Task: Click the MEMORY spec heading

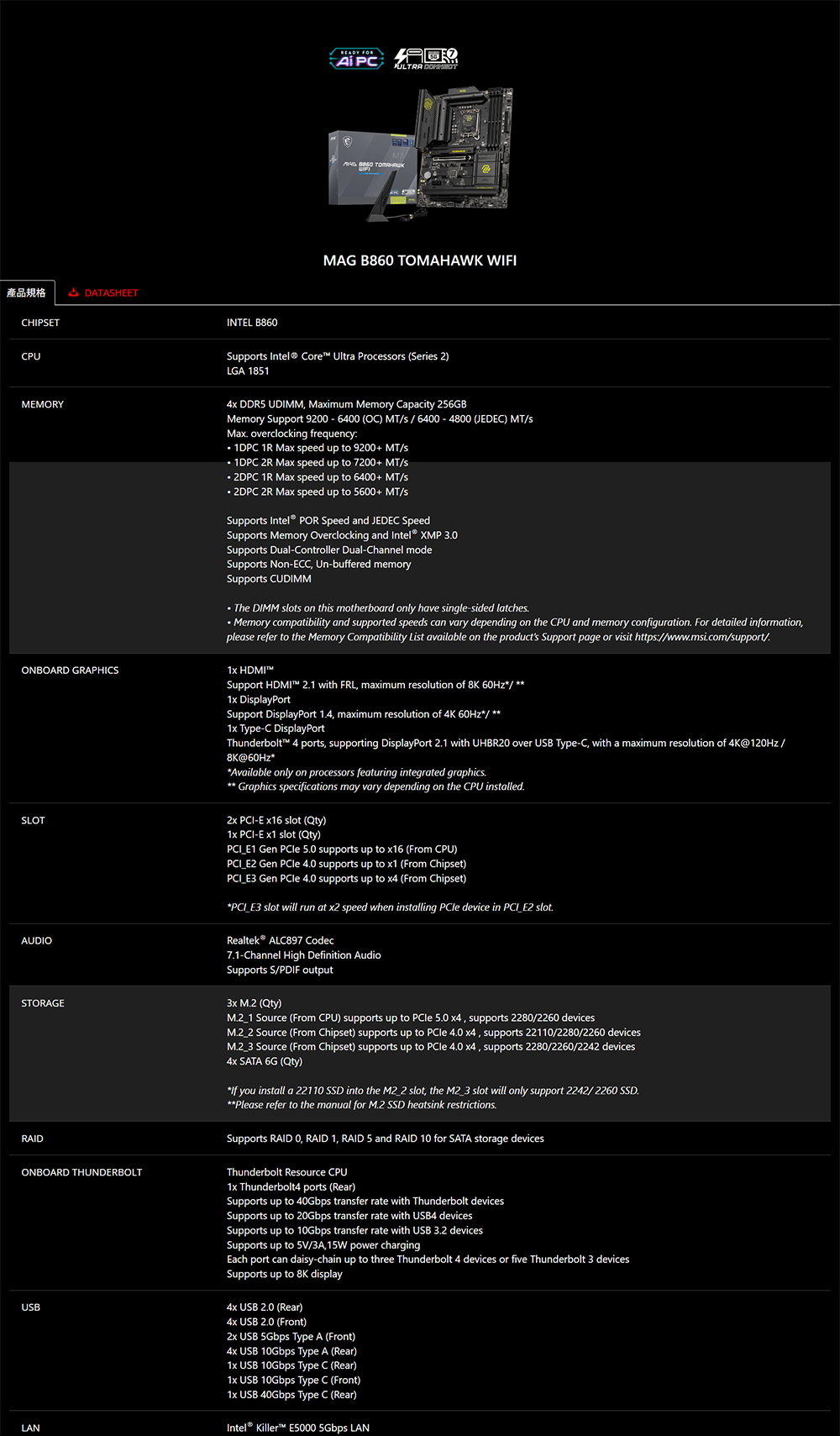Action: point(43,404)
